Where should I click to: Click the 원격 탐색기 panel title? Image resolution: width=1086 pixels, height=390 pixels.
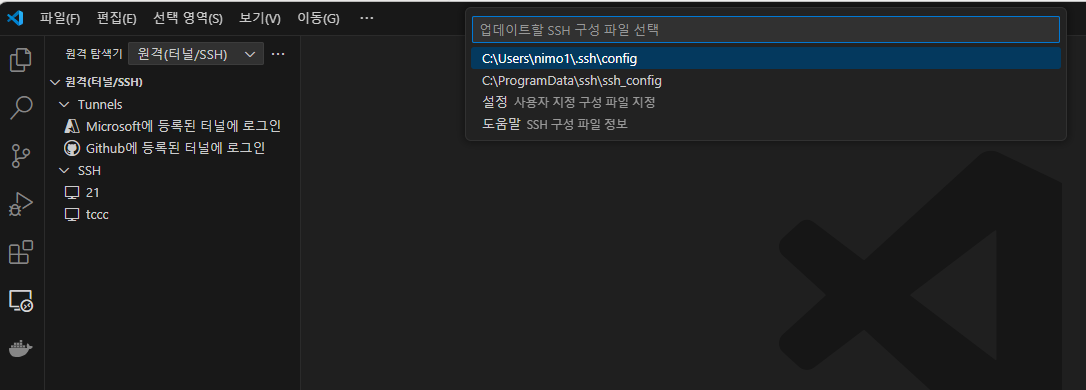[94, 54]
